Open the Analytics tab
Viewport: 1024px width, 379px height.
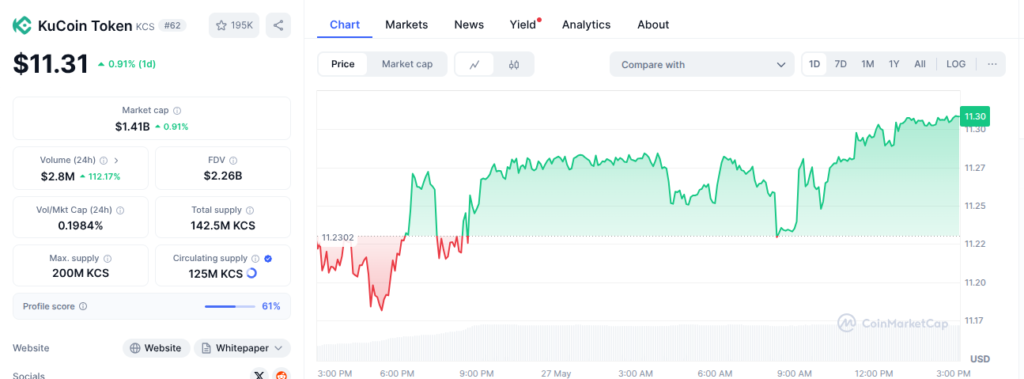point(586,25)
